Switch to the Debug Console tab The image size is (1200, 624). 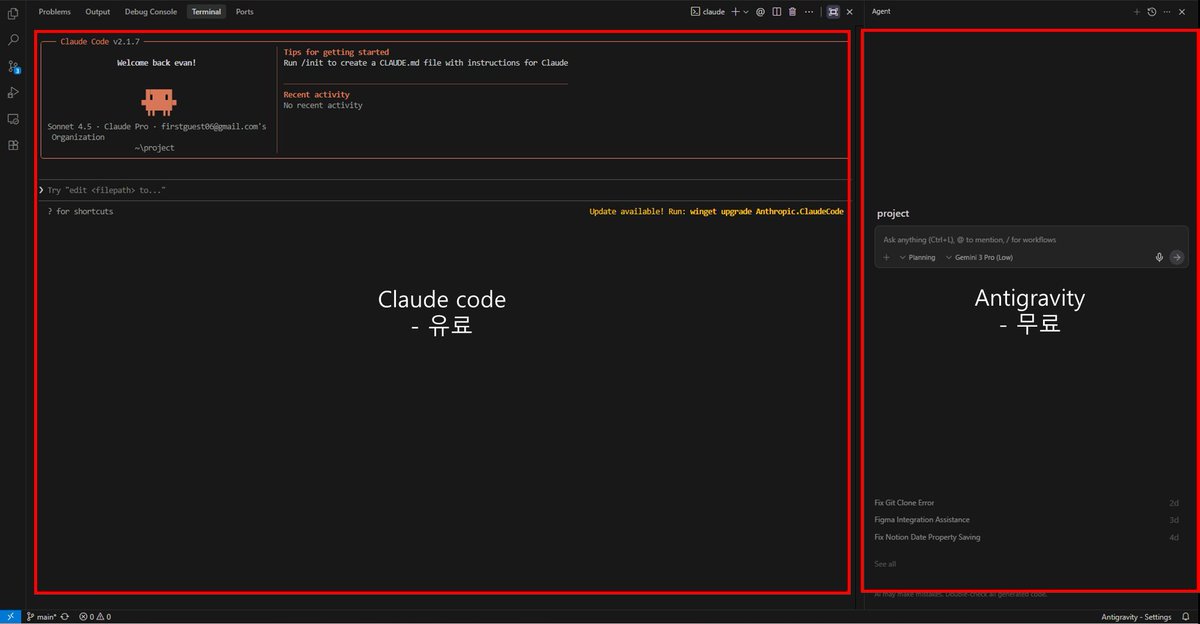(151, 12)
